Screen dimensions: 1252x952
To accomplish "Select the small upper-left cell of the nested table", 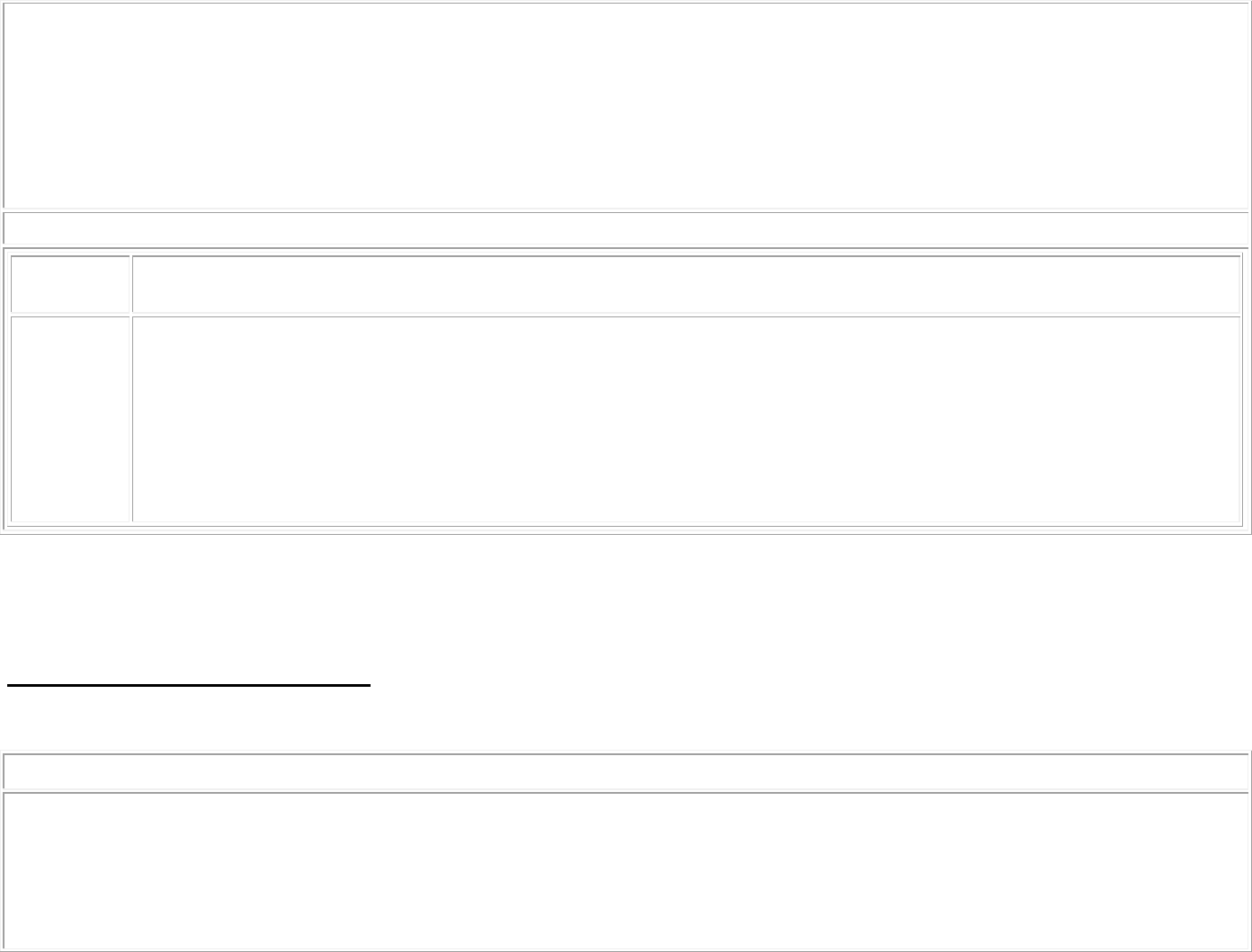I will 69,284.
